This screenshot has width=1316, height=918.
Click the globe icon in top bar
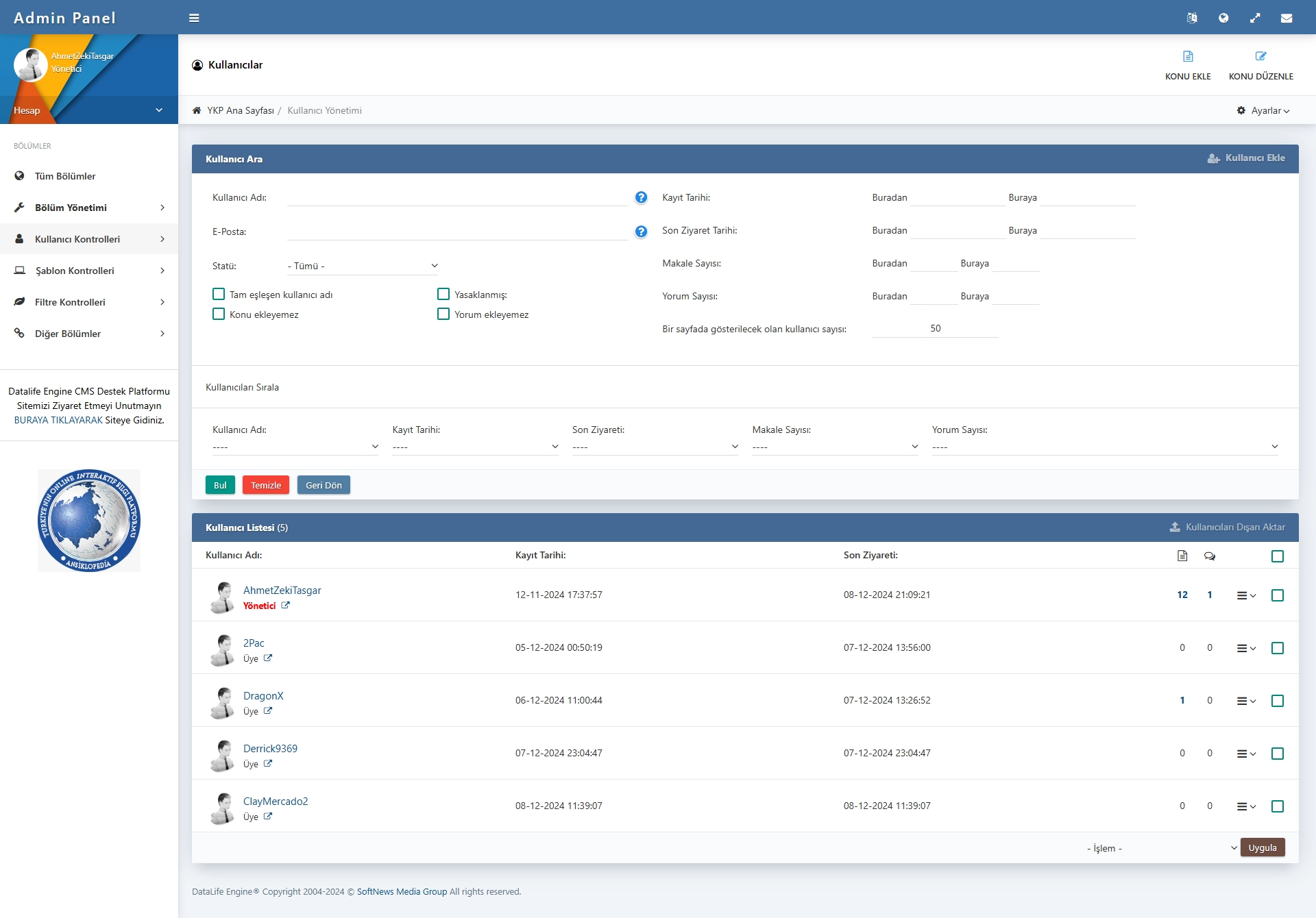[x=1223, y=18]
